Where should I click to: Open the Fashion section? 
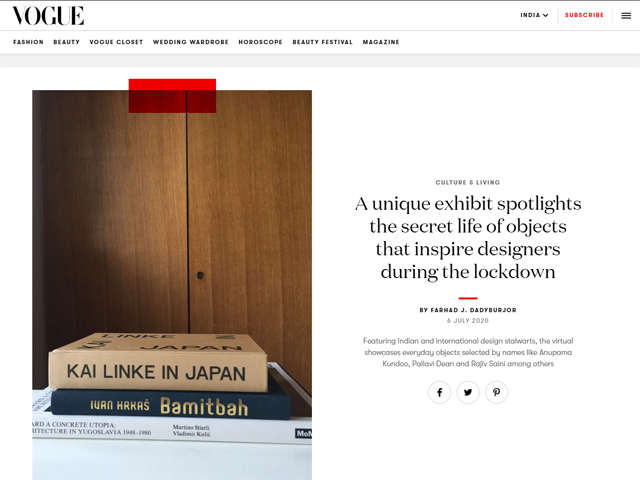point(28,42)
